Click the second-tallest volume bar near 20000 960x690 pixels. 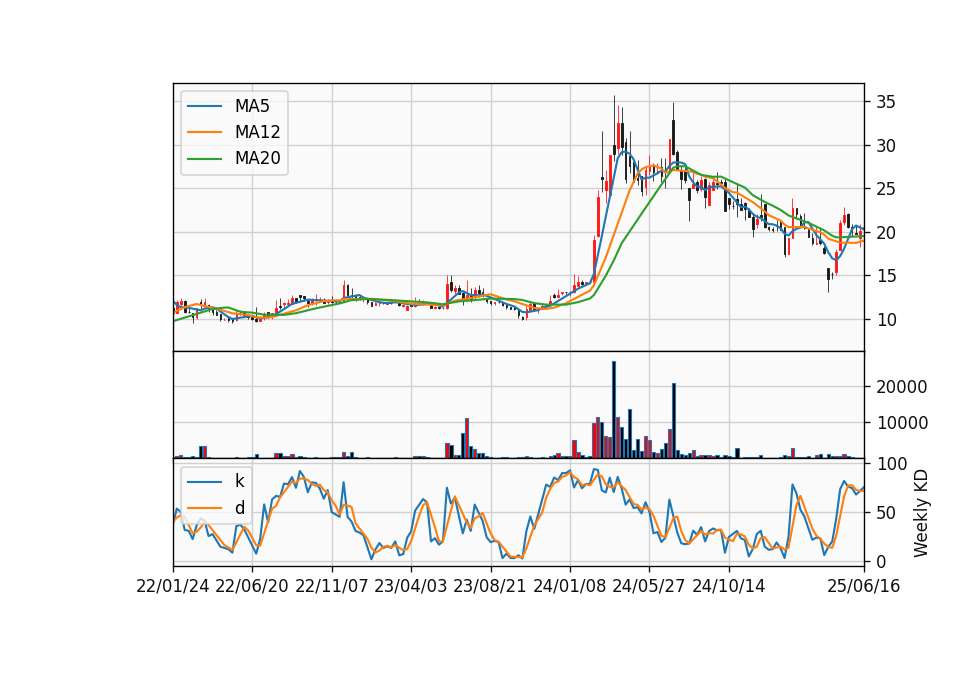[x=673, y=421]
